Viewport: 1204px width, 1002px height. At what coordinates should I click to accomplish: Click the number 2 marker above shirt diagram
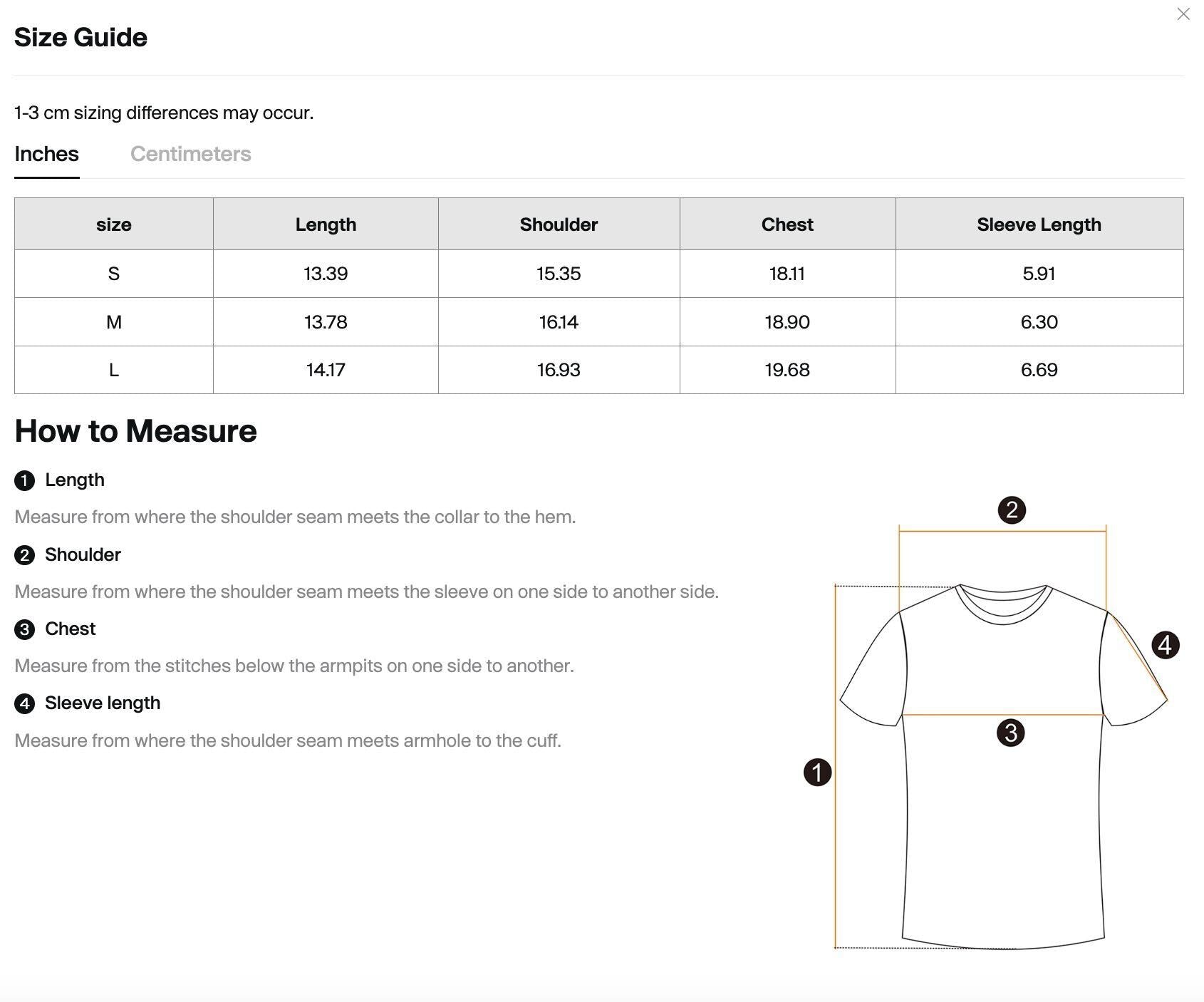click(1012, 510)
